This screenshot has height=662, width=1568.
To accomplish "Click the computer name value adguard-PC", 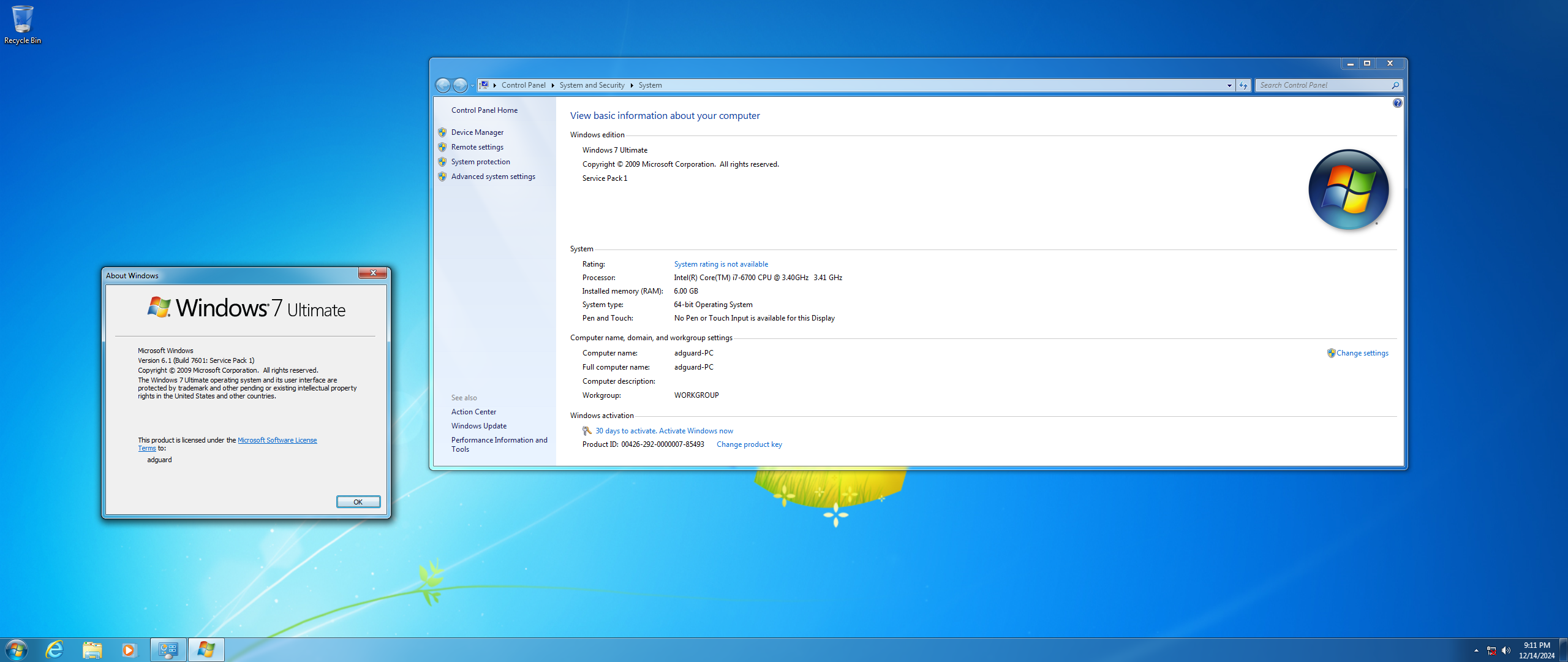I will pos(693,353).
